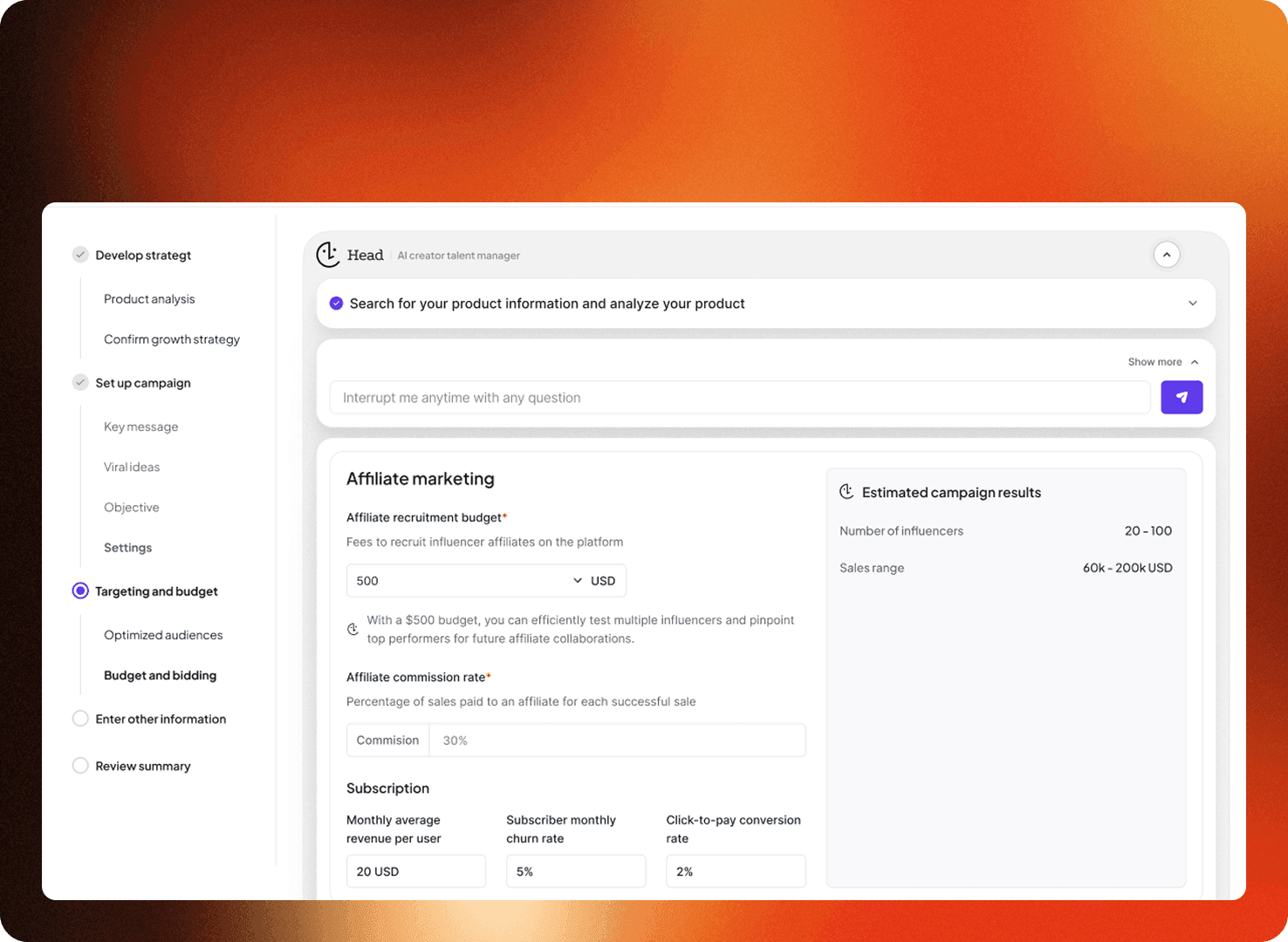The width and height of the screenshot is (1288, 942).
Task: Collapse panel with round chevron-up button
Action: 1167,255
